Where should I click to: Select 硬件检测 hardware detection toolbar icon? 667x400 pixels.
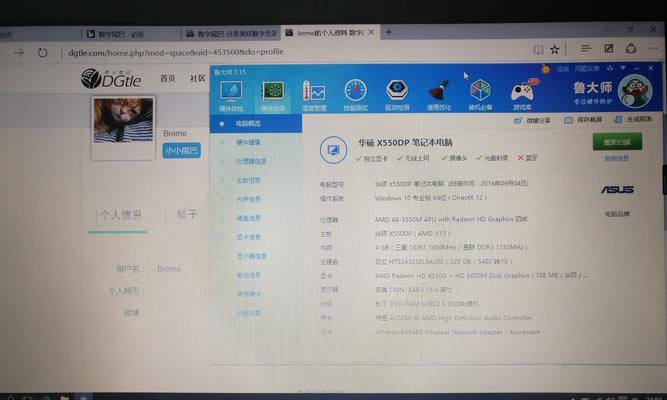(273, 96)
